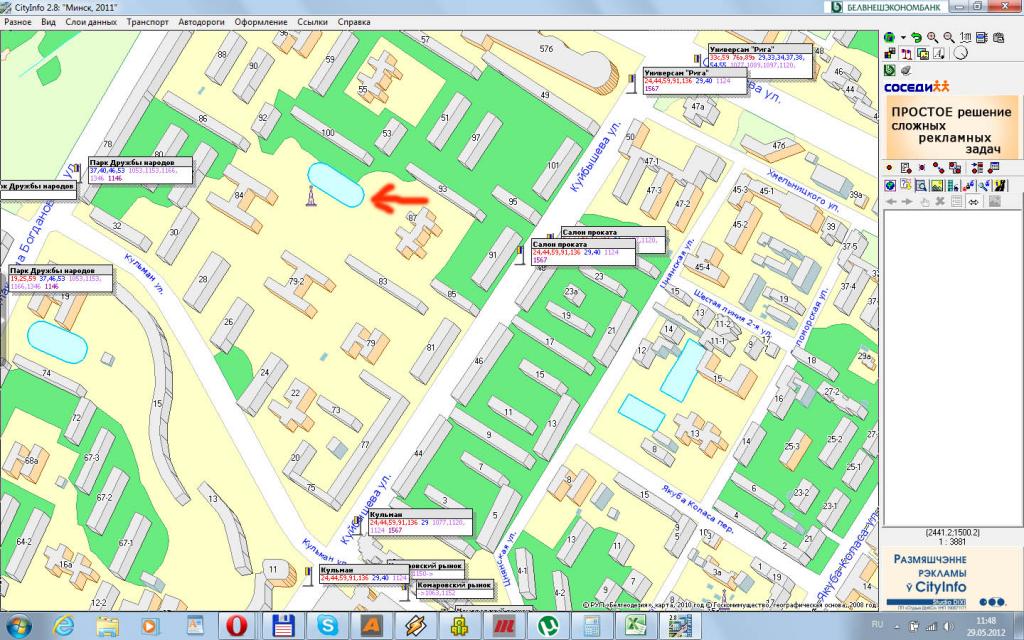
Task: Click the grayed X delete icon
Action: [x=940, y=201]
